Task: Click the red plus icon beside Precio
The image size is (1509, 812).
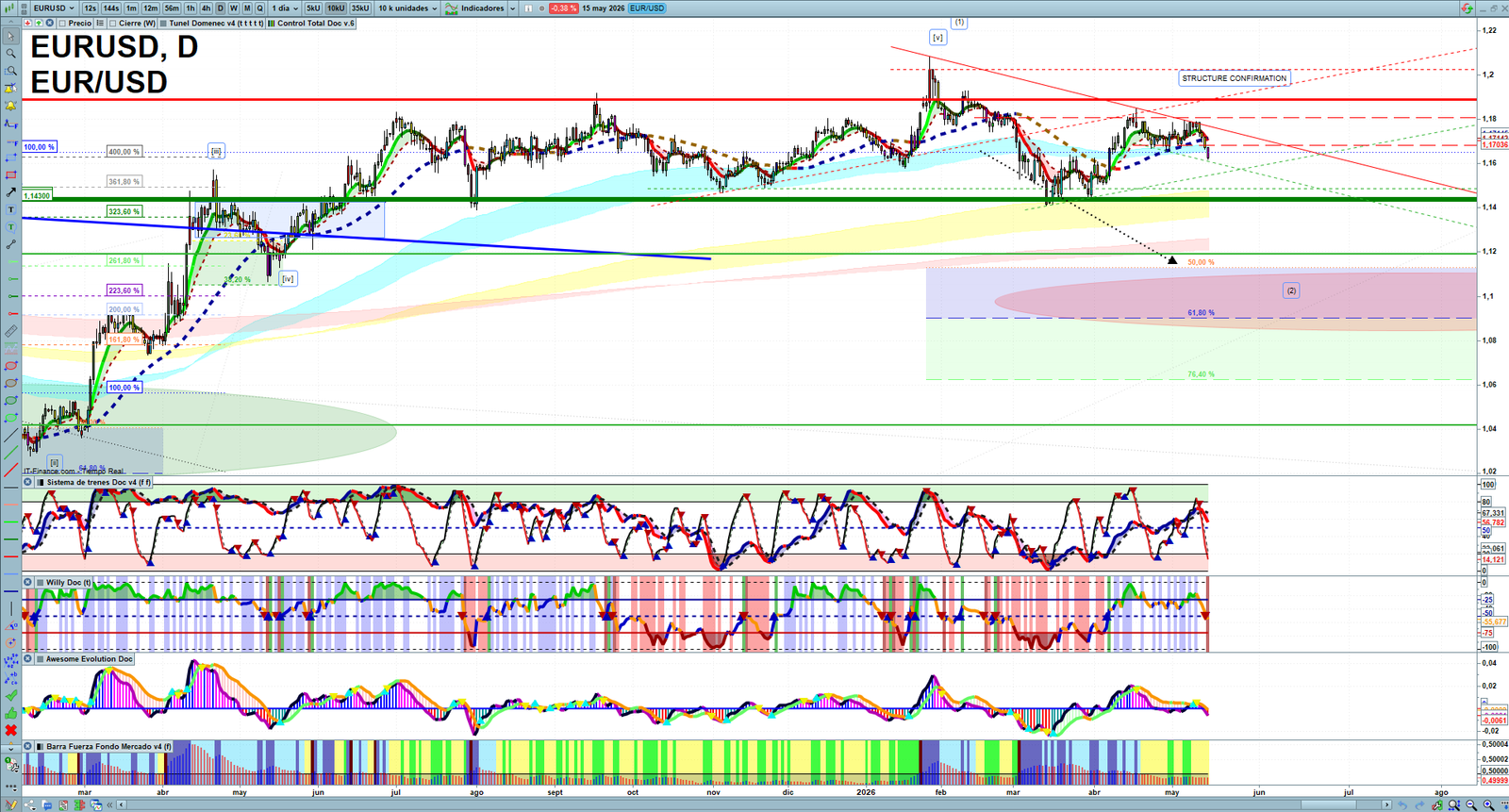Action: [x=27, y=23]
